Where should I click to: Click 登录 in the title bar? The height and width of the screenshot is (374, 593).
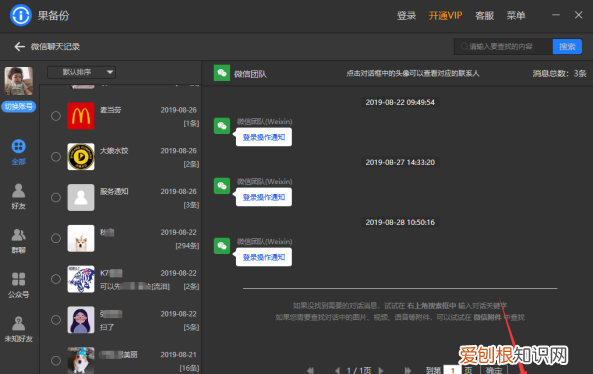point(407,16)
